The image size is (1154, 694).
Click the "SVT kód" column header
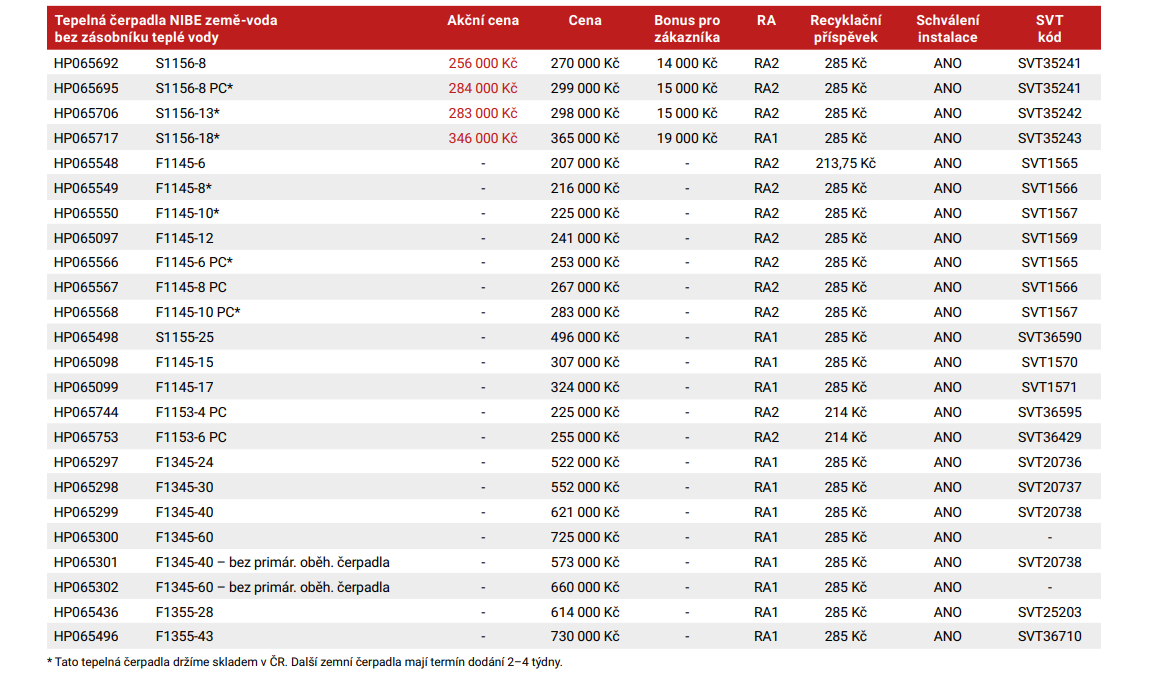pyautogui.click(x=1049, y=29)
